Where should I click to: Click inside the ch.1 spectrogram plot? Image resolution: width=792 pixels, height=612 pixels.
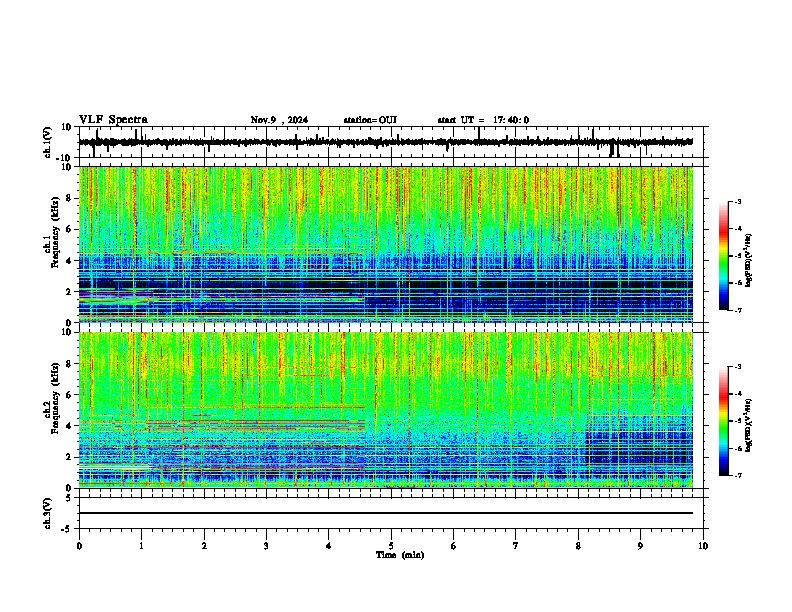[386, 244]
